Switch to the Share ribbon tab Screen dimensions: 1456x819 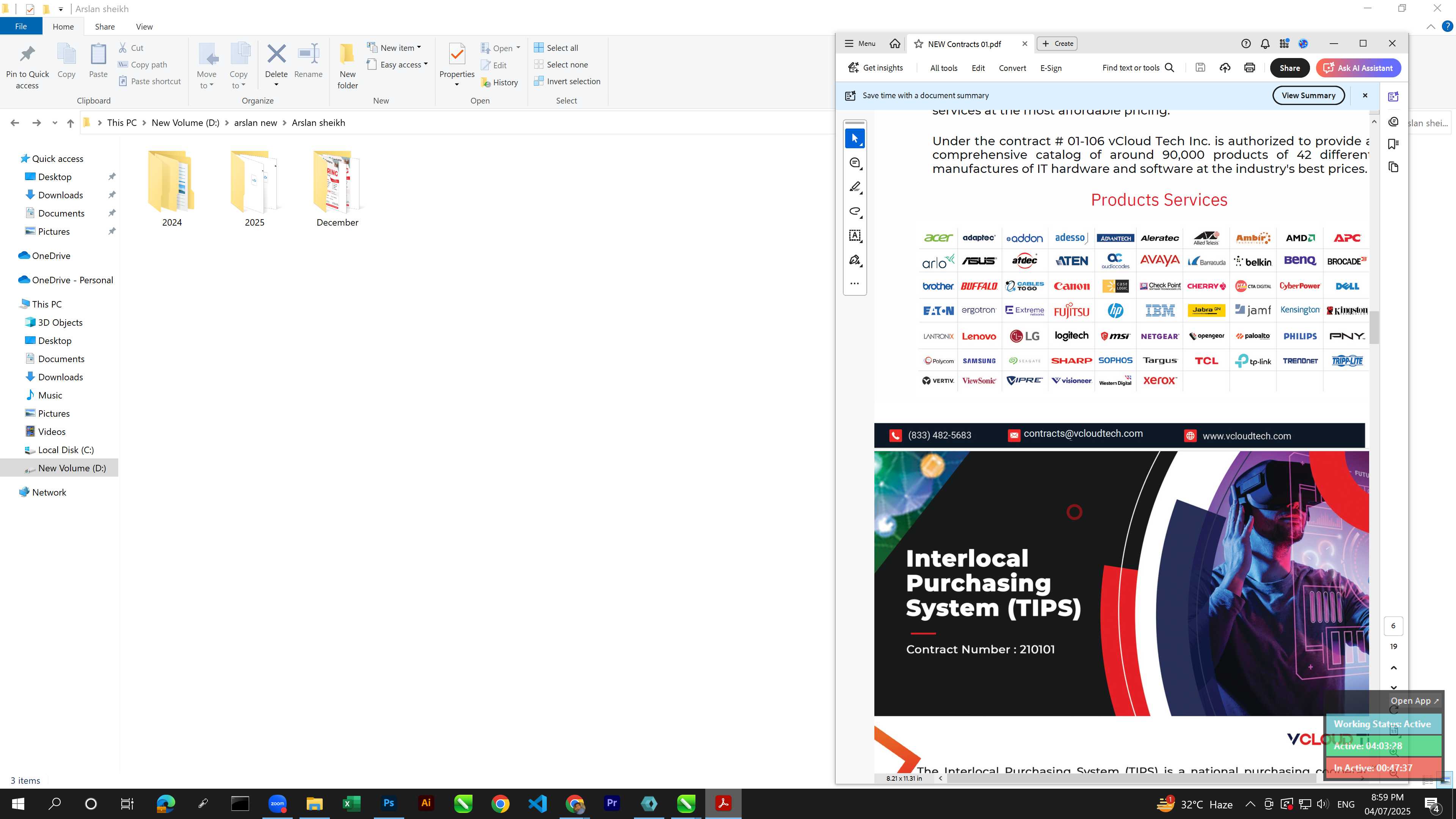105,27
